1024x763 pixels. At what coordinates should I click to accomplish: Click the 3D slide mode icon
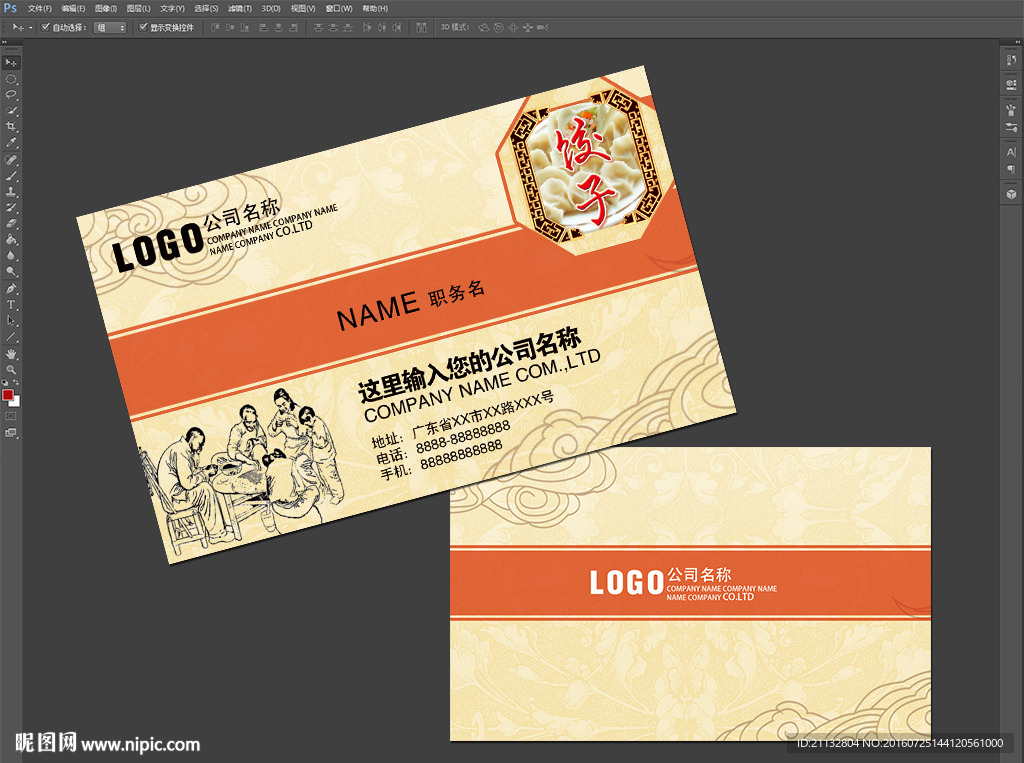click(528, 27)
